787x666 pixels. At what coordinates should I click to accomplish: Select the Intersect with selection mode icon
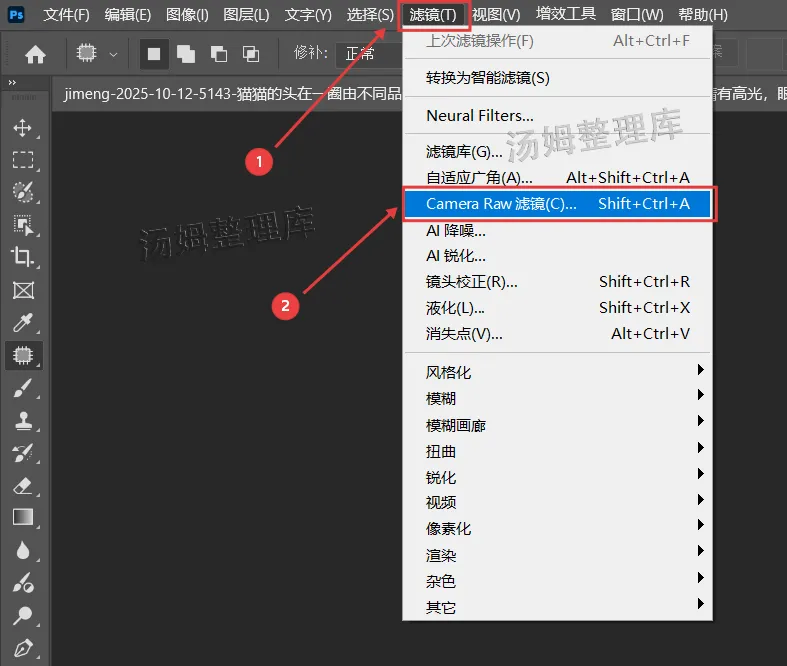click(x=250, y=54)
